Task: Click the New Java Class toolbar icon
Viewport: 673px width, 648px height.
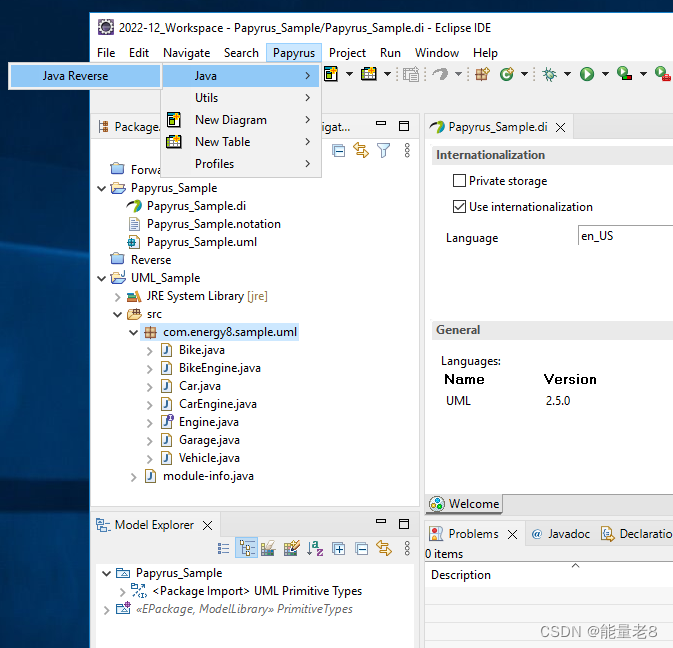Action: point(507,74)
